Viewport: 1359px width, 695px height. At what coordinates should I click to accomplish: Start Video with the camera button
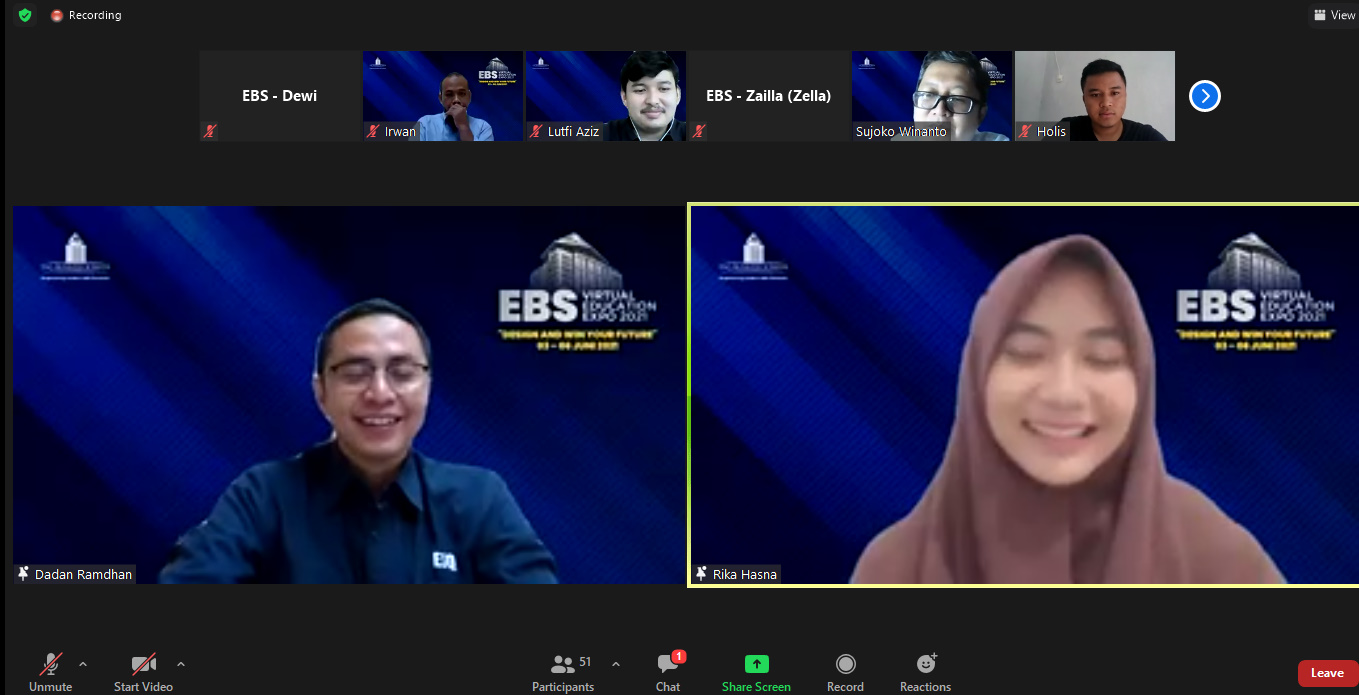(143, 664)
